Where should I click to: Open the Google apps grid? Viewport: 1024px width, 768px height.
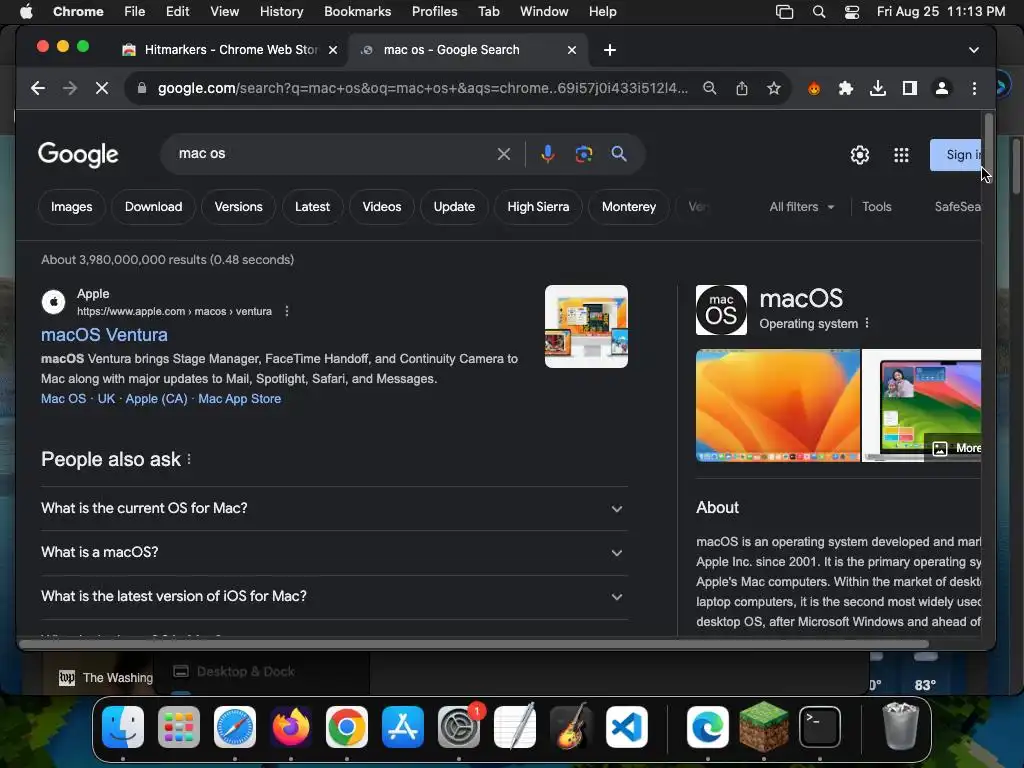point(901,155)
